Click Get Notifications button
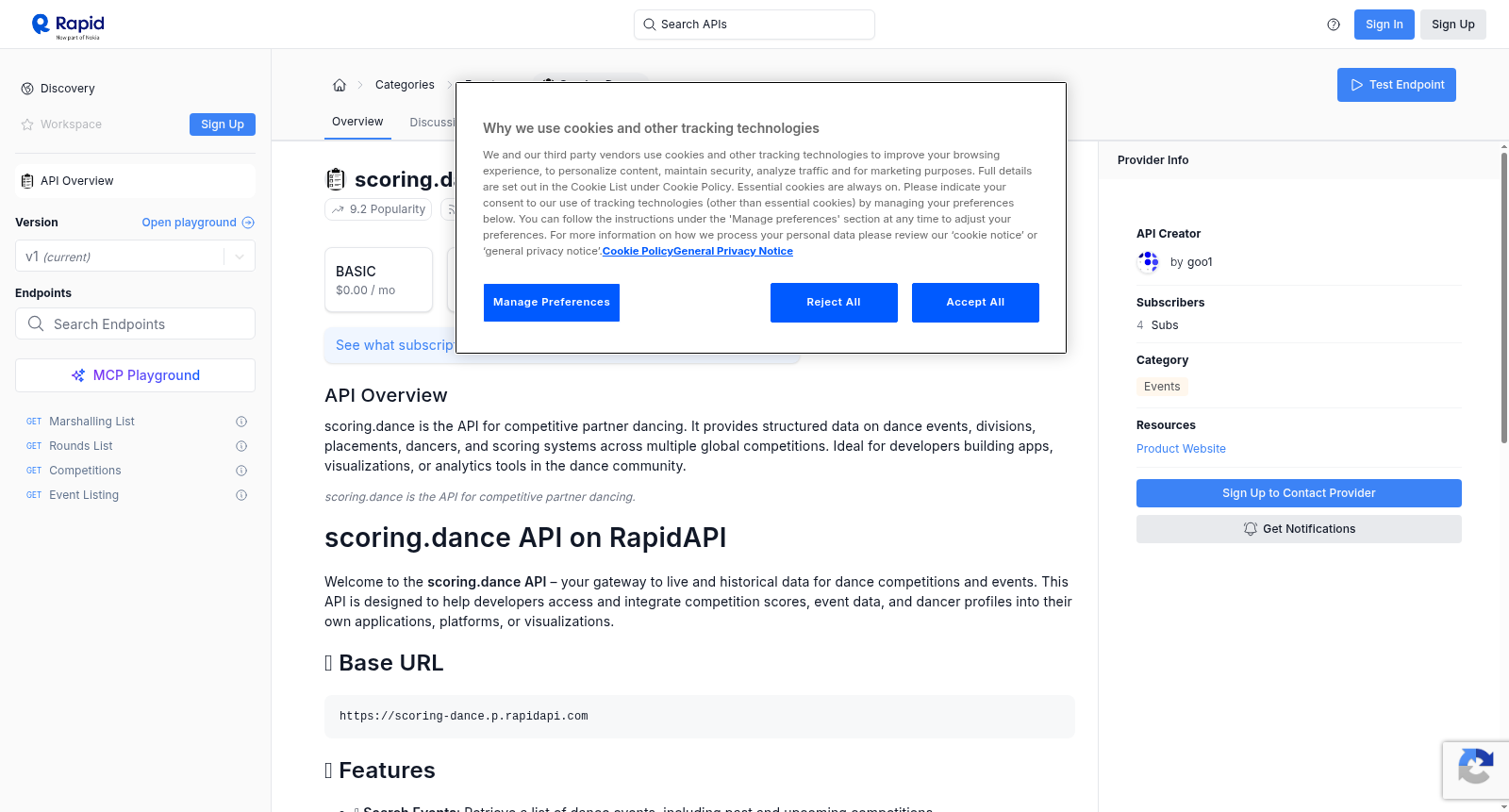This screenshot has height=812, width=1509. point(1299,529)
